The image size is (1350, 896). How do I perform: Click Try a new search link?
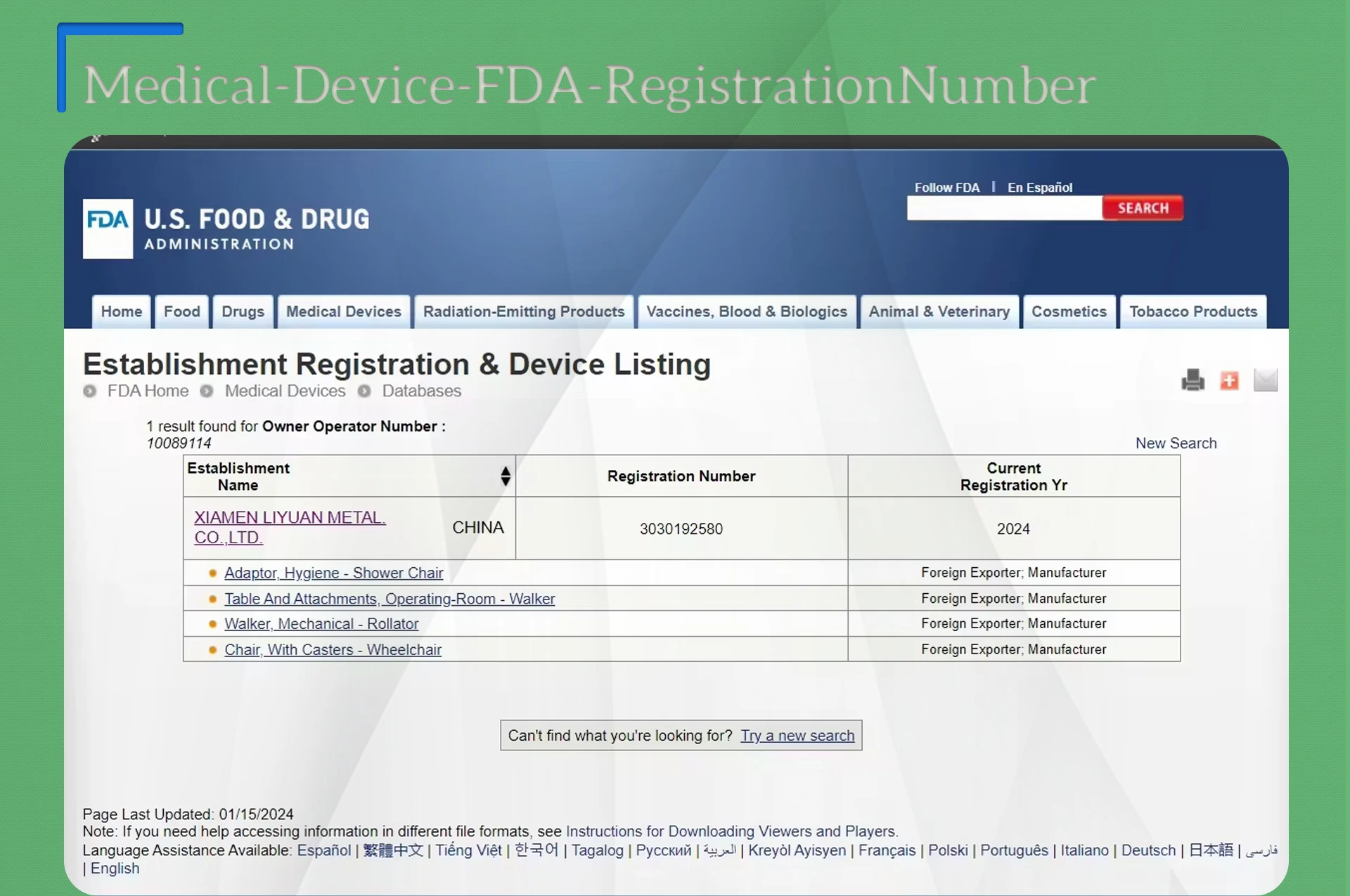click(x=797, y=736)
